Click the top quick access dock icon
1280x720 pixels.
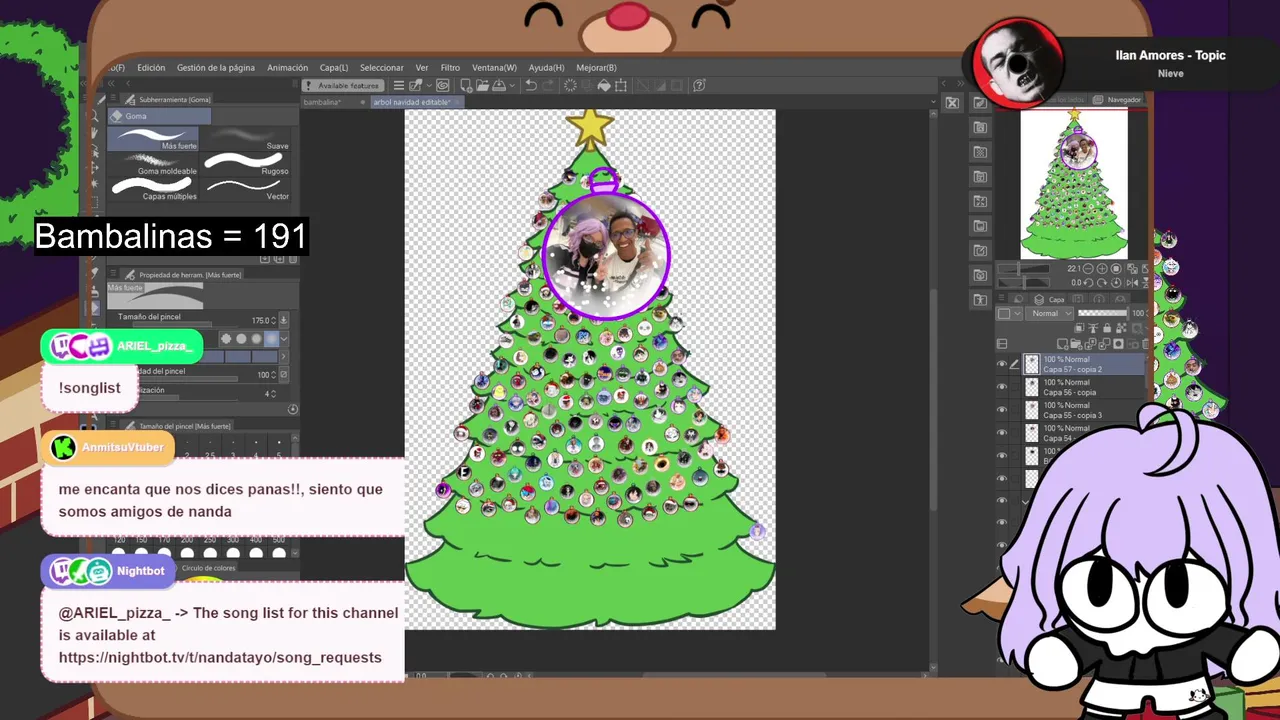pyautogui.click(x=981, y=103)
